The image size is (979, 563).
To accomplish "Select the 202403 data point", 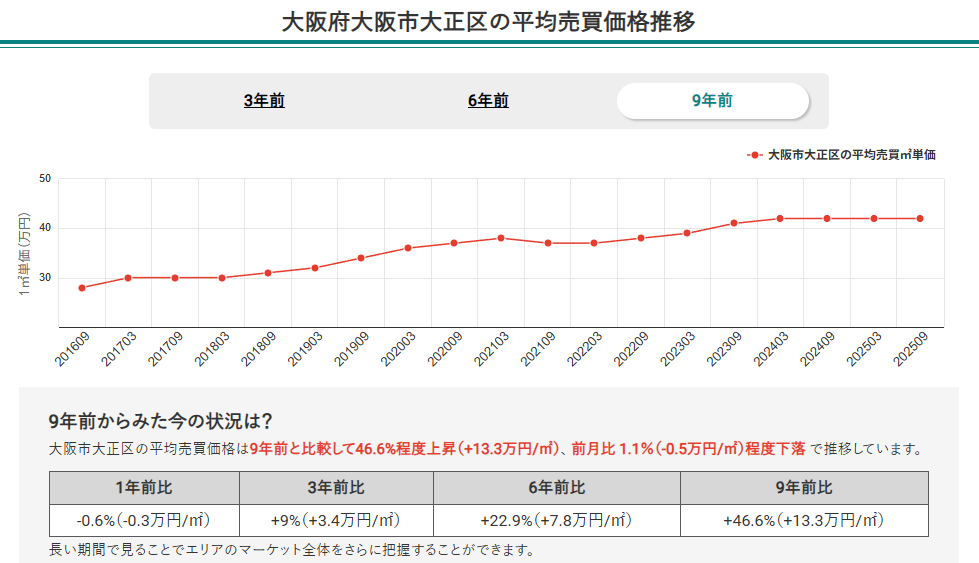I will click(x=780, y=218).
